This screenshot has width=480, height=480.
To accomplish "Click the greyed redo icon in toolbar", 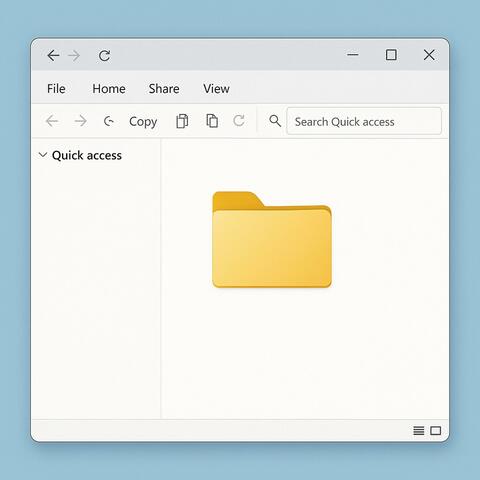I will 239,121.
